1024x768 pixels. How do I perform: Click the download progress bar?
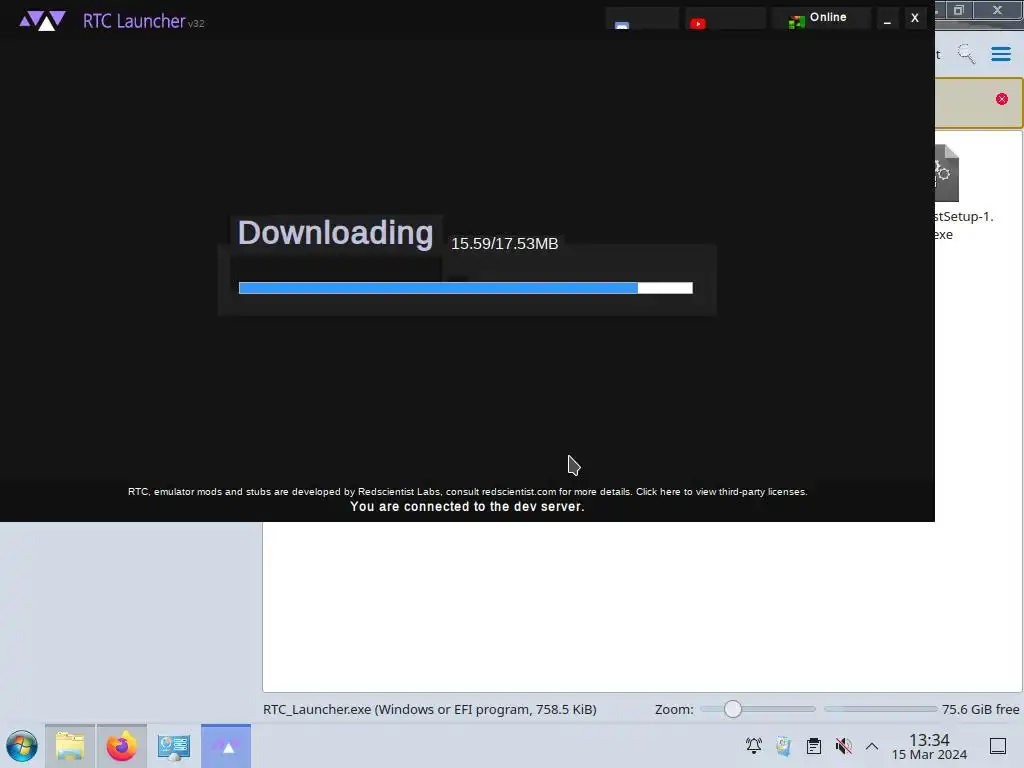[x=466, y=288]
